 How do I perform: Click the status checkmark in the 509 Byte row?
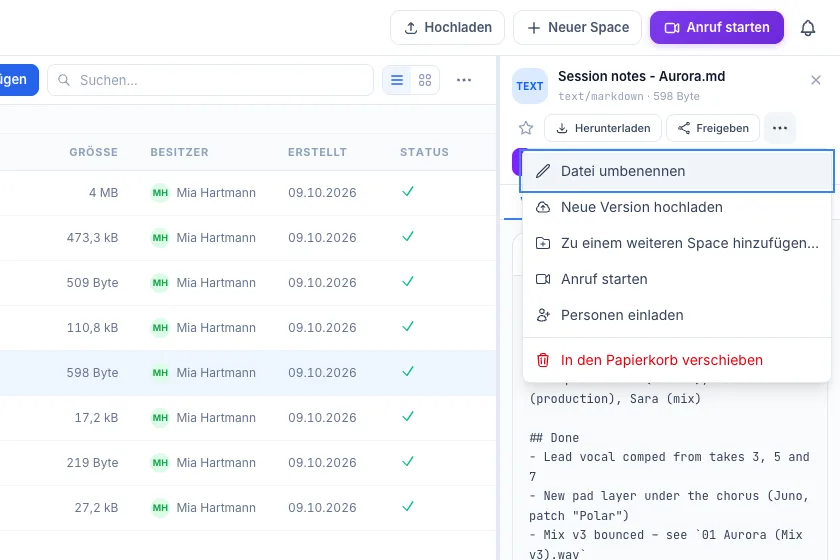408,281
